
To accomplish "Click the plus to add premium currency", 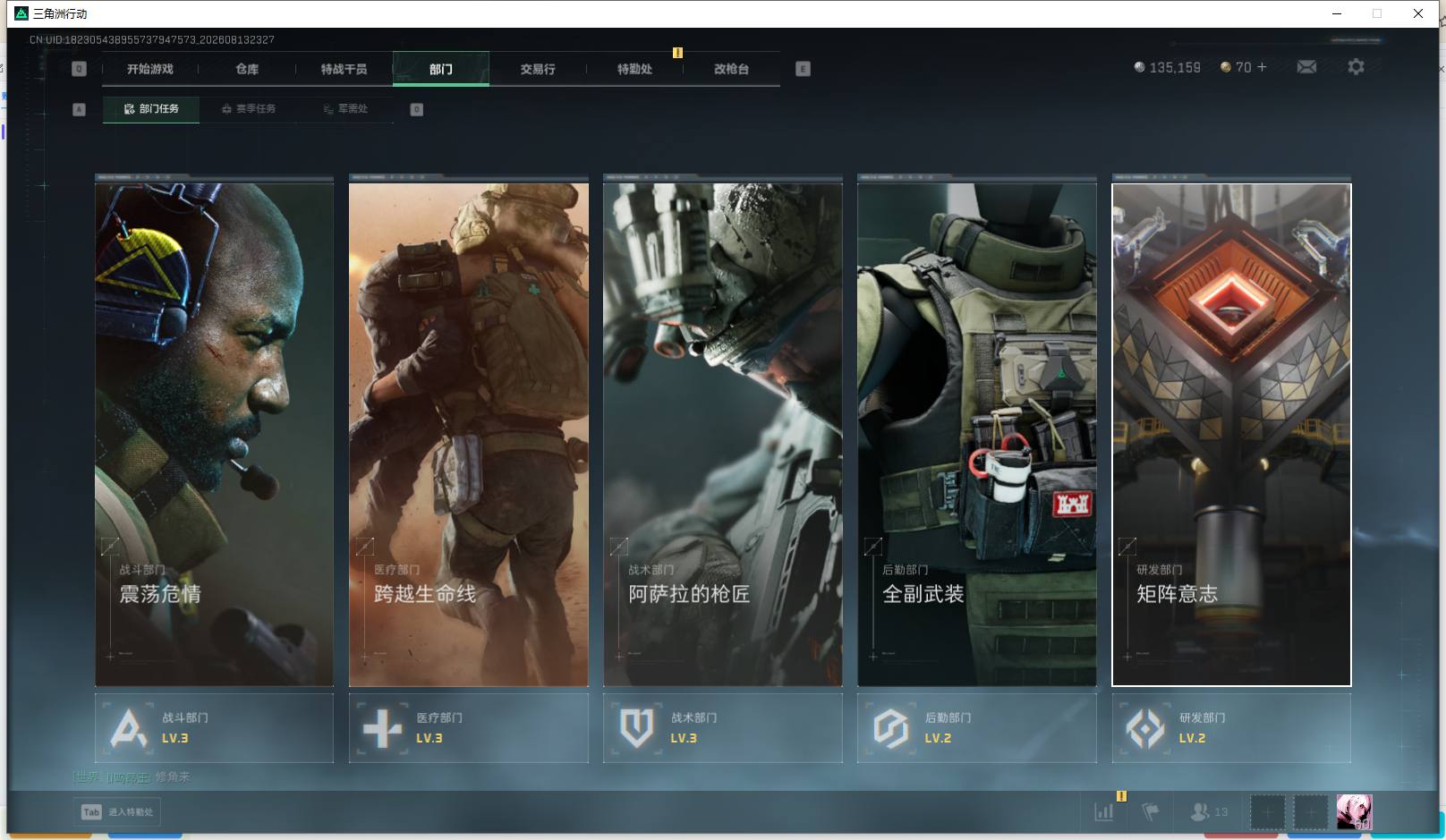I will click(1262, 67).
